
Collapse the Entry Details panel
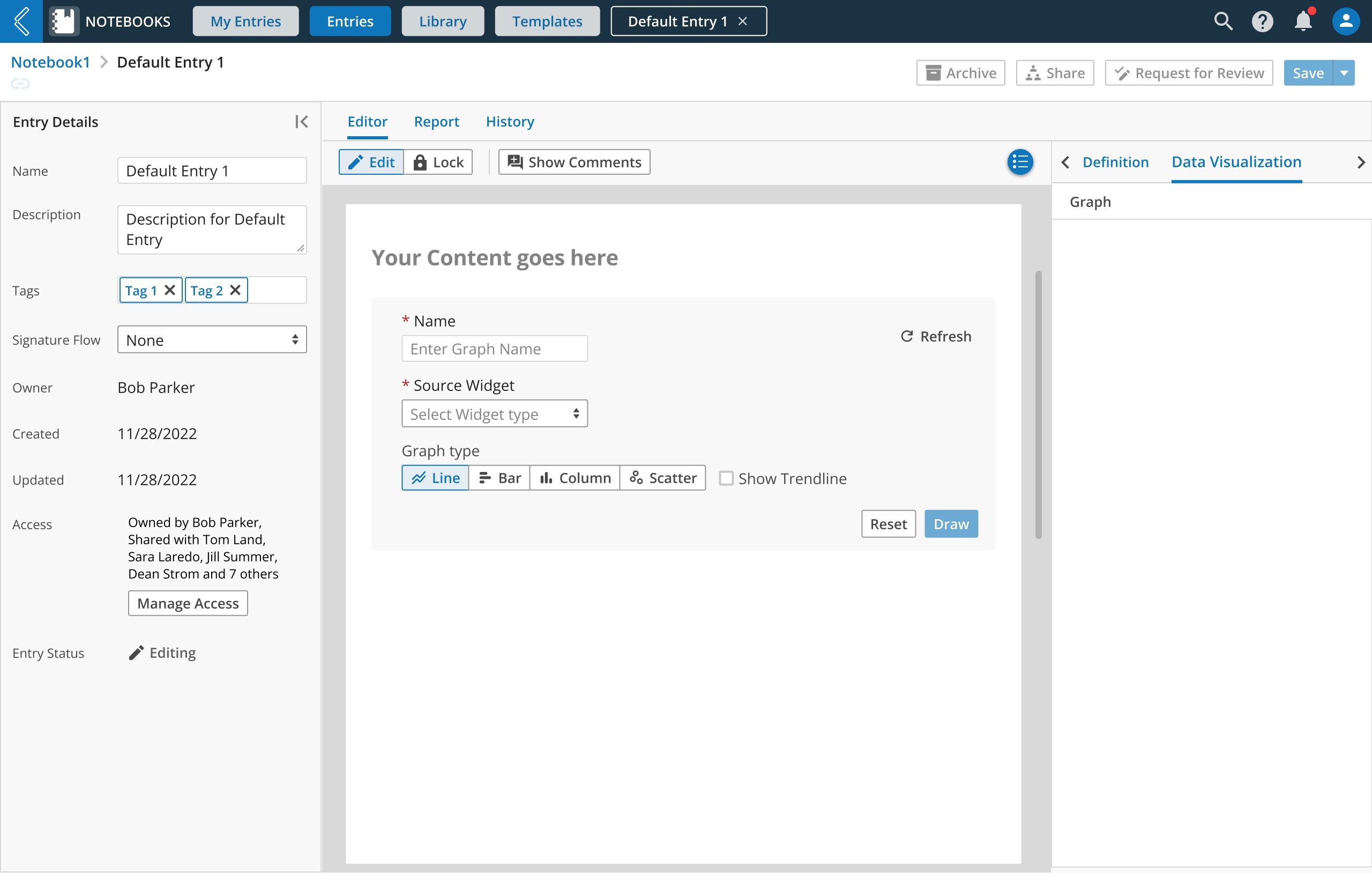pyautogui.click(x=301, y=121)
